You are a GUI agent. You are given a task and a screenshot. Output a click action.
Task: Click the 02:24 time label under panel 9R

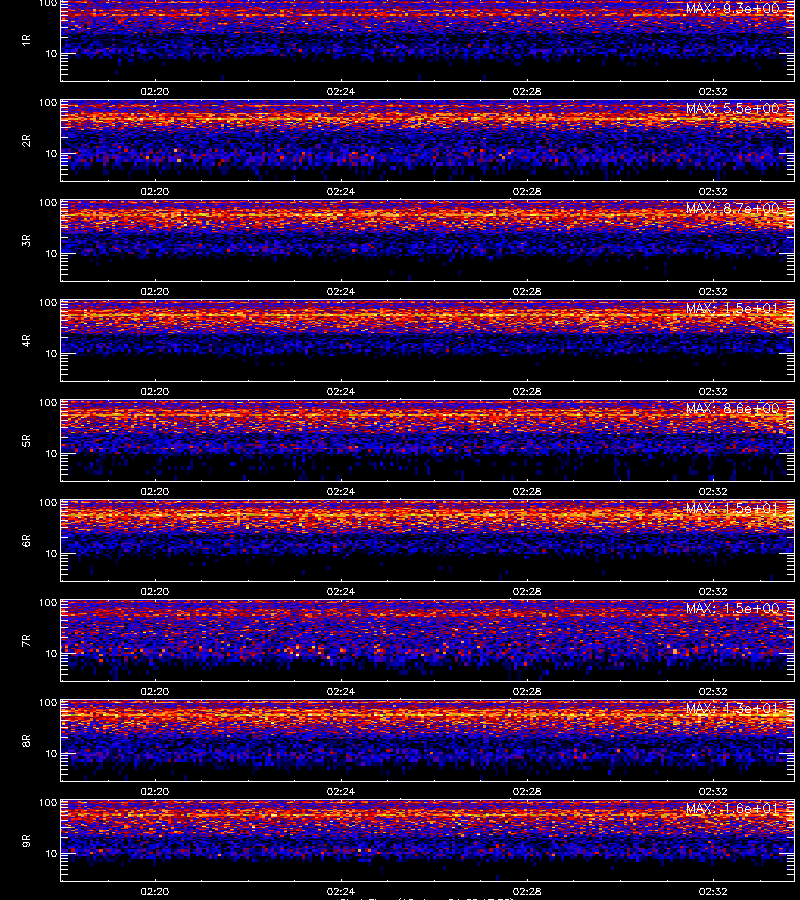pos(341,891)
